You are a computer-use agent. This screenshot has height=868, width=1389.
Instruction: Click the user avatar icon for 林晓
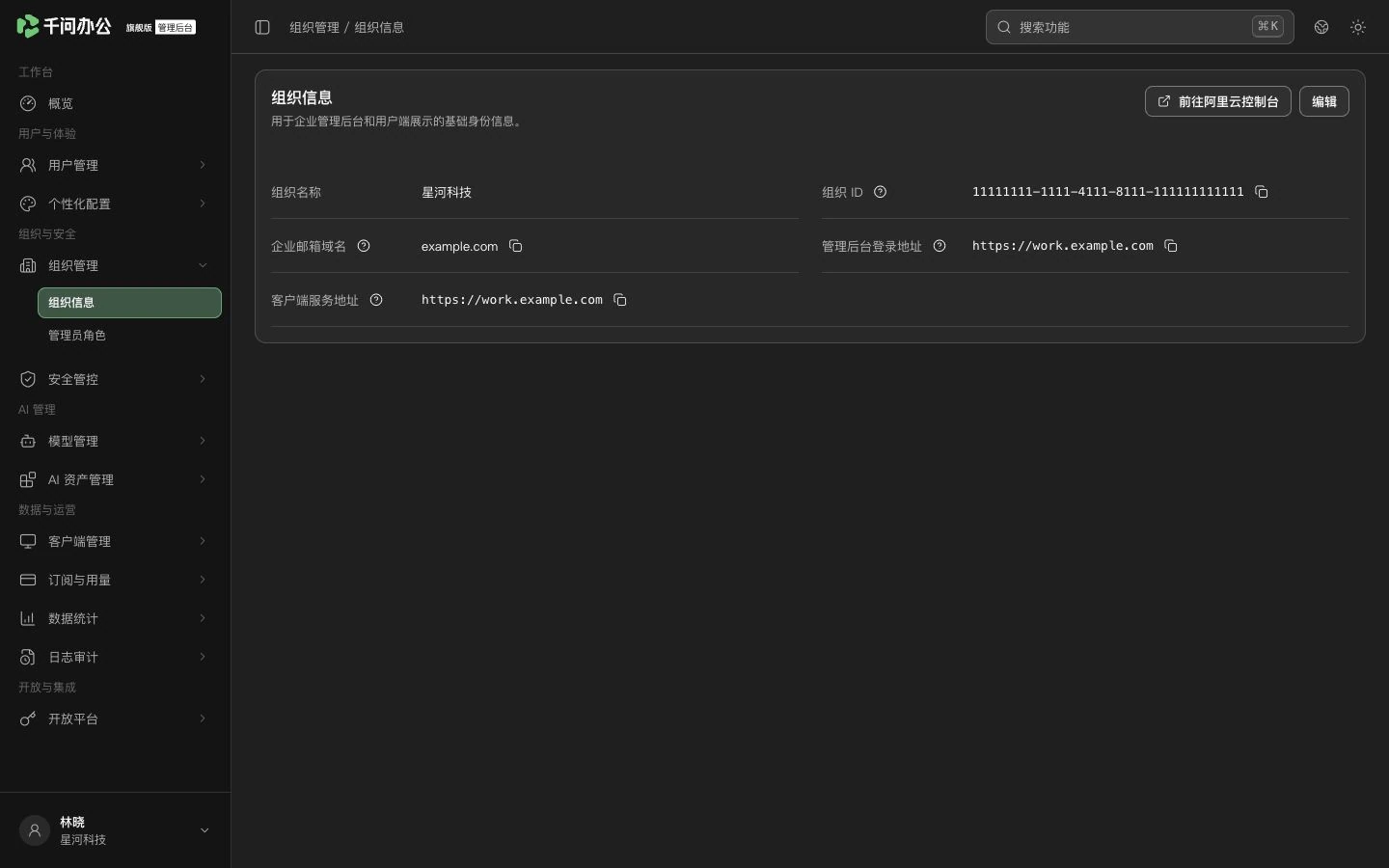tap(35, 830)
